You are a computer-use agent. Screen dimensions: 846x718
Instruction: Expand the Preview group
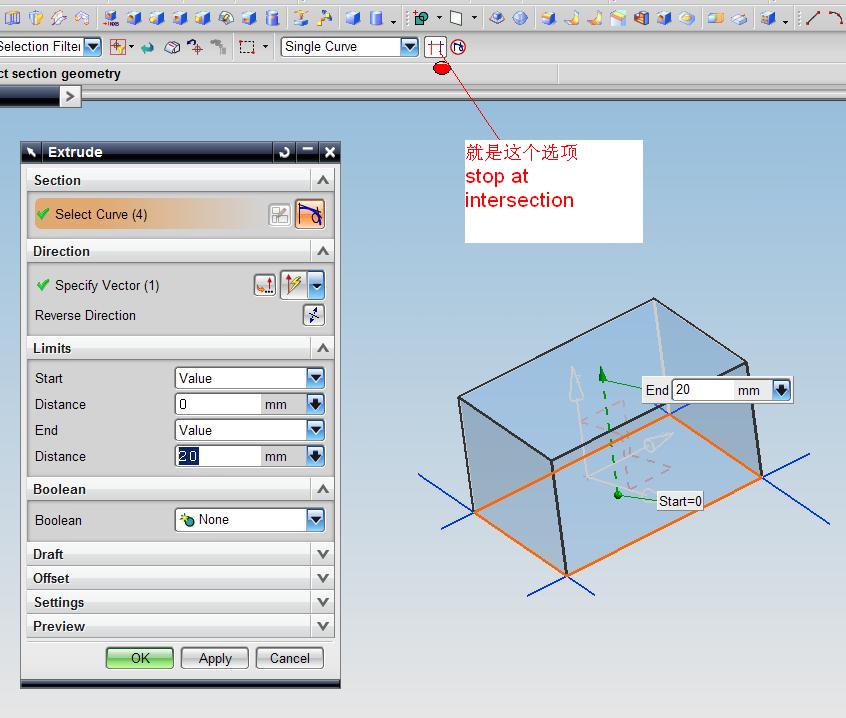click(323, 626)
